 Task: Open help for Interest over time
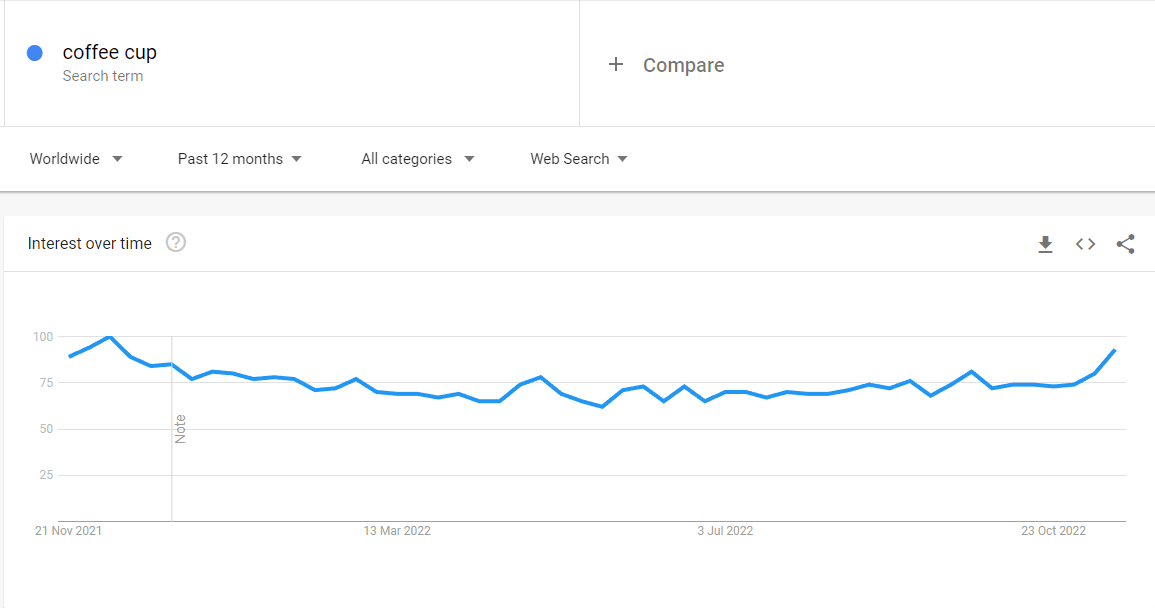coord(176,242)
